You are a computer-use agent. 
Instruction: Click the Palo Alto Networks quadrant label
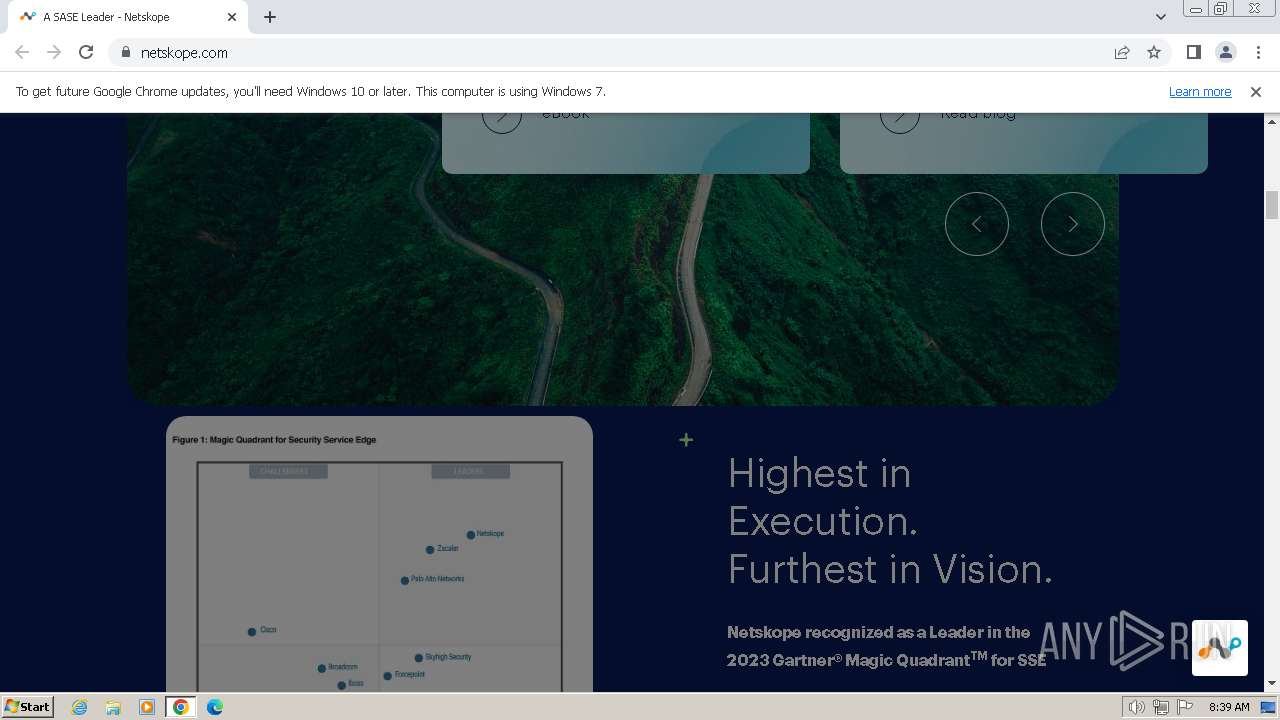point(437,579)
